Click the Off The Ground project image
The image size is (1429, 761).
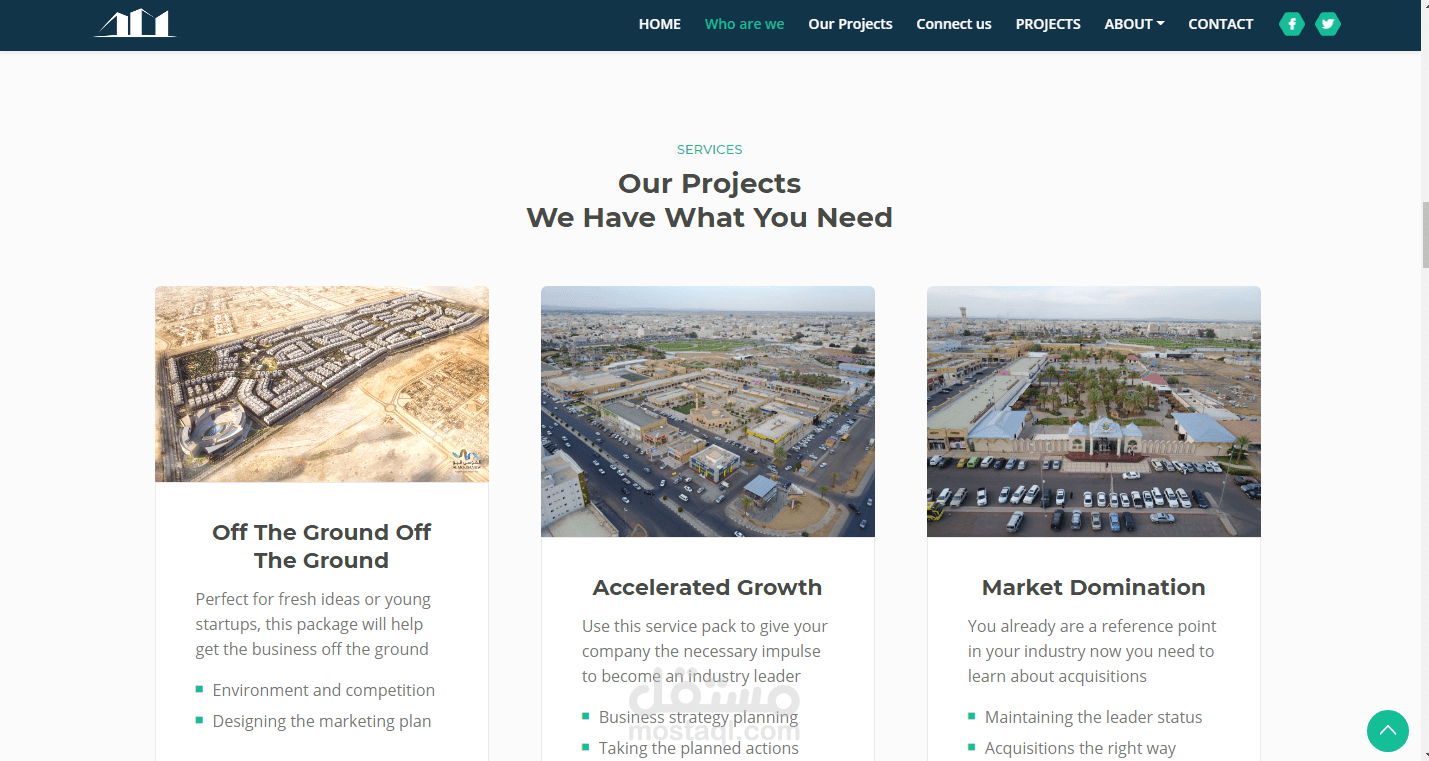(322, 384)
